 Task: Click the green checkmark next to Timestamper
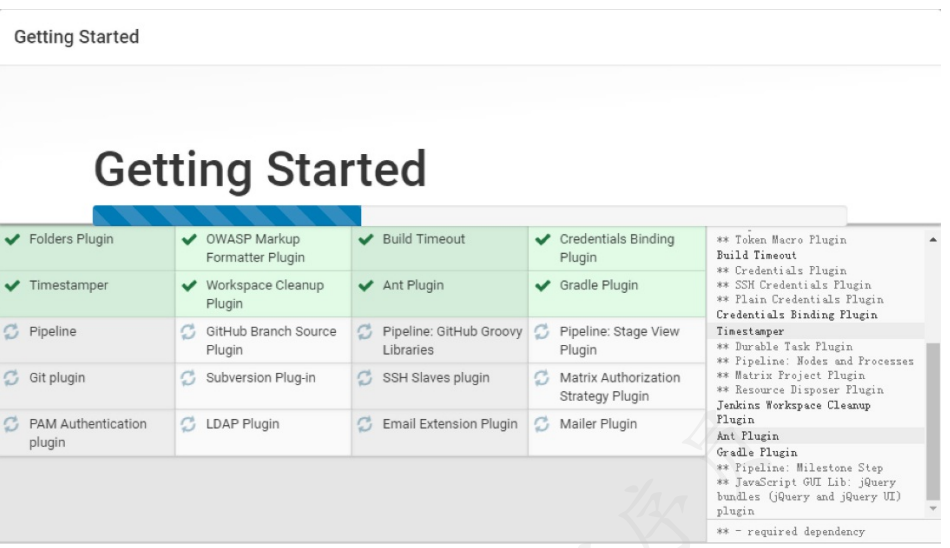12,286
